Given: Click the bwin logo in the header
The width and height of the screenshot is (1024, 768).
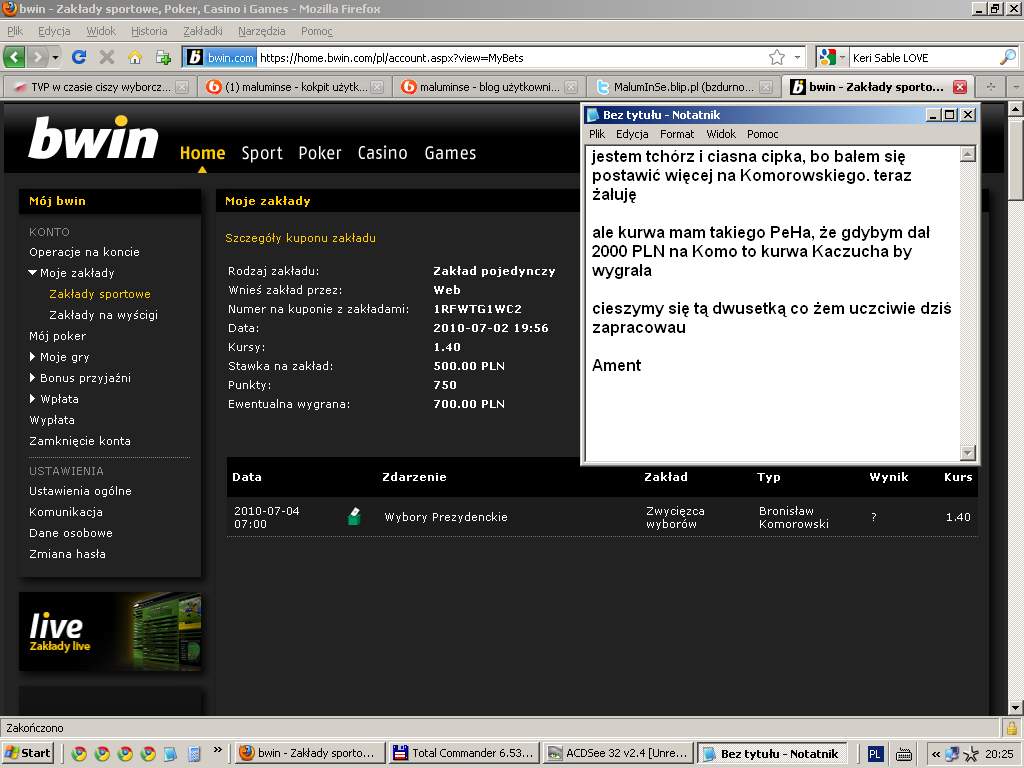Looking at the screenshot, I should coord(94,138).
